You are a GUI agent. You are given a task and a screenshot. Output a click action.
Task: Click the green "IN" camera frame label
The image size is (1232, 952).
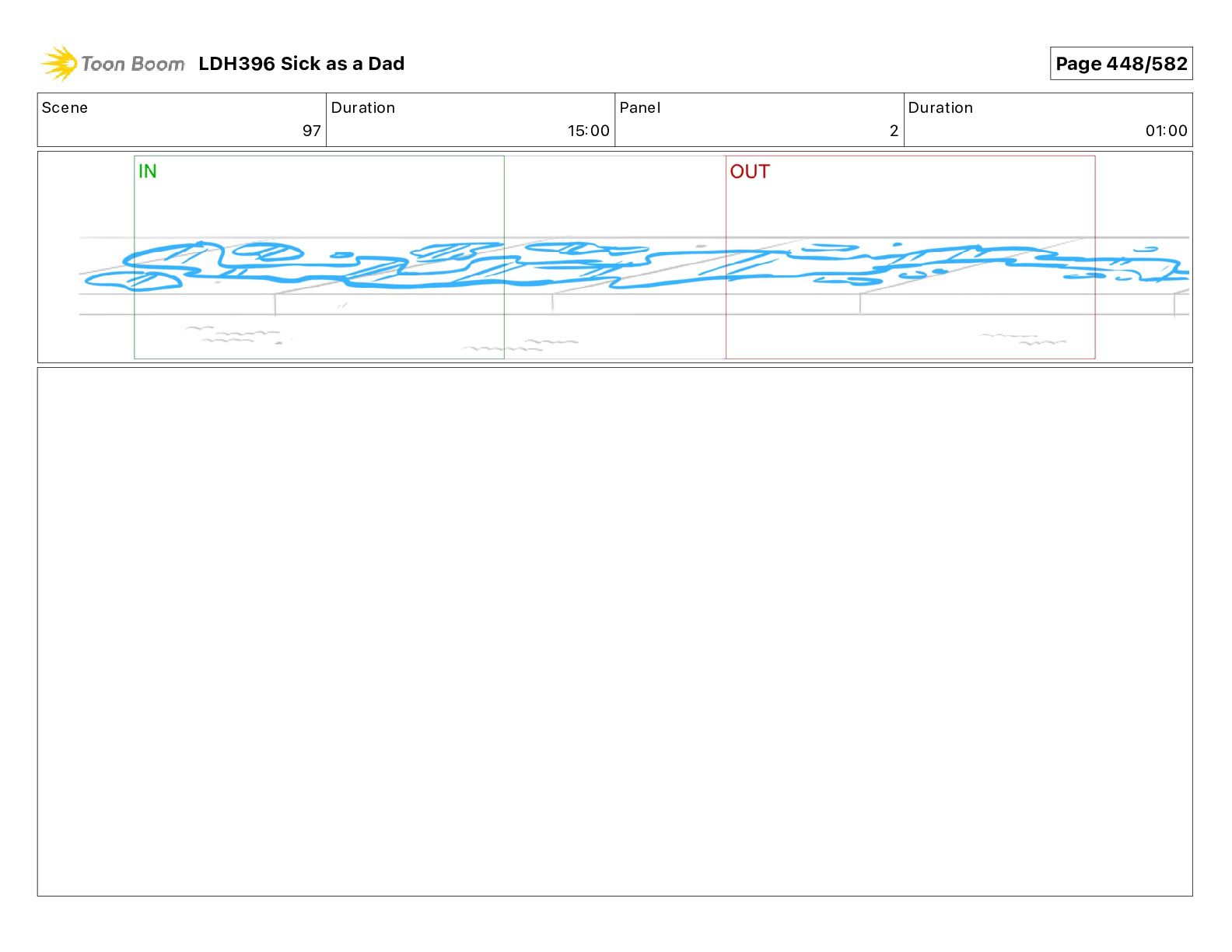(x=148, y=171)
